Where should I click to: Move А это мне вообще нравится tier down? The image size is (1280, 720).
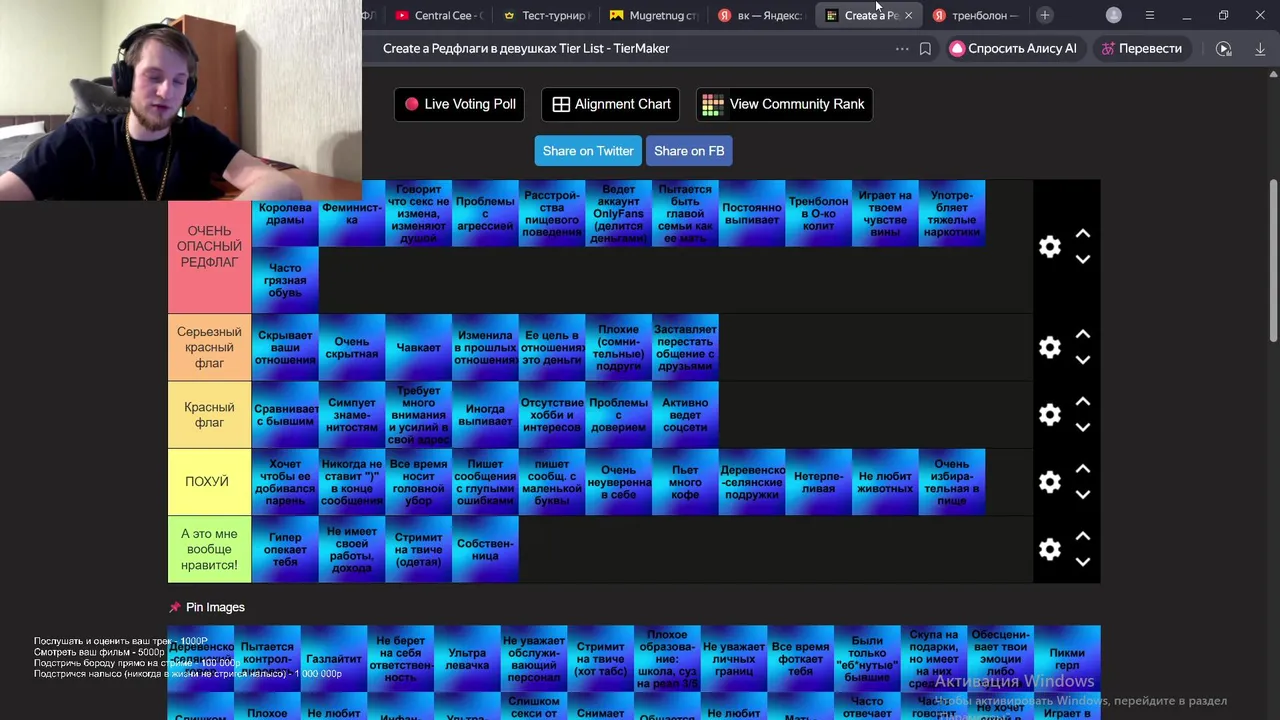coord(1082,562)
